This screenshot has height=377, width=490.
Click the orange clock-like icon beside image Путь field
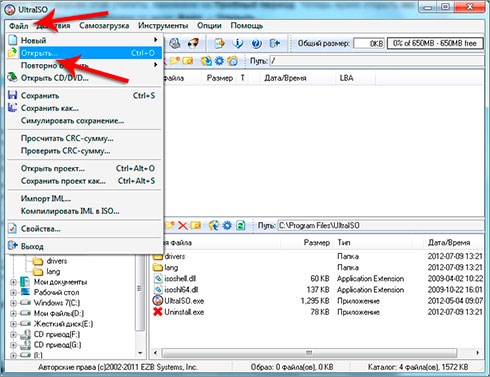233,61
